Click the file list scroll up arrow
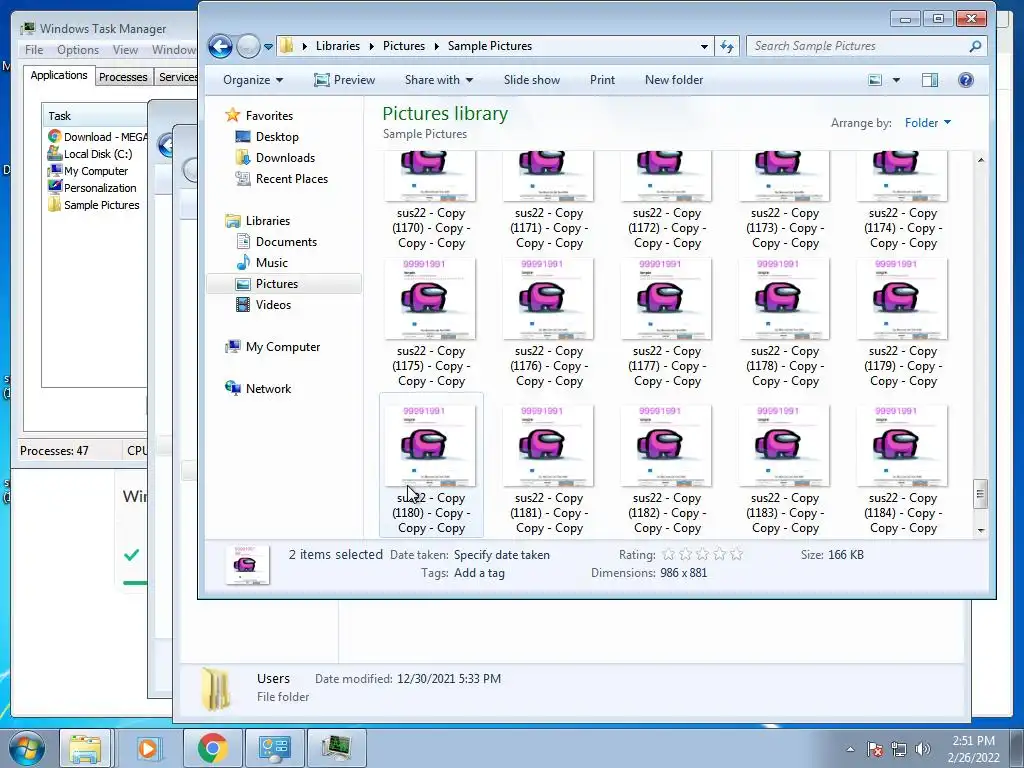Viewport: 1024px width, 768px height. pyautogui.click(x=980, y=160)
